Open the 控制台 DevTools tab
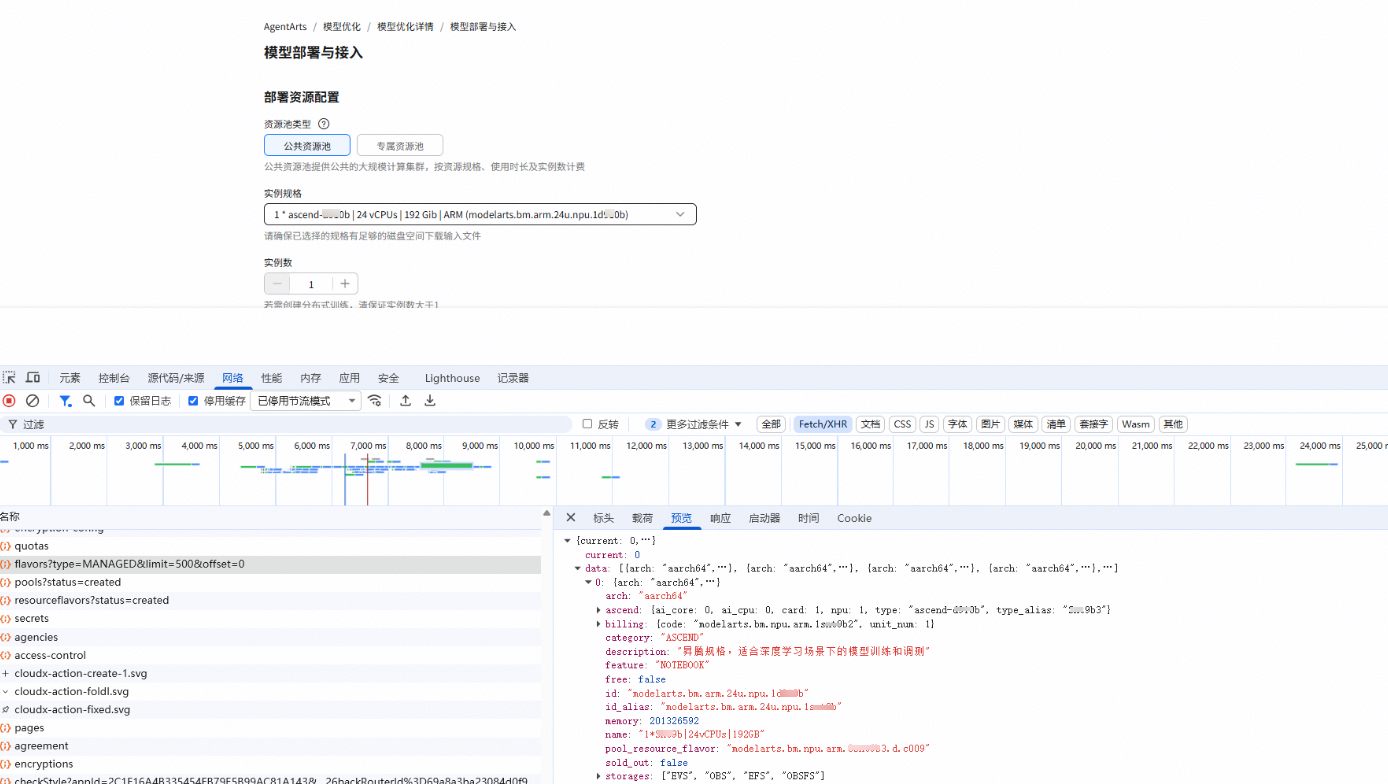Screen dimensions: 1388x784 coord(114,378)
